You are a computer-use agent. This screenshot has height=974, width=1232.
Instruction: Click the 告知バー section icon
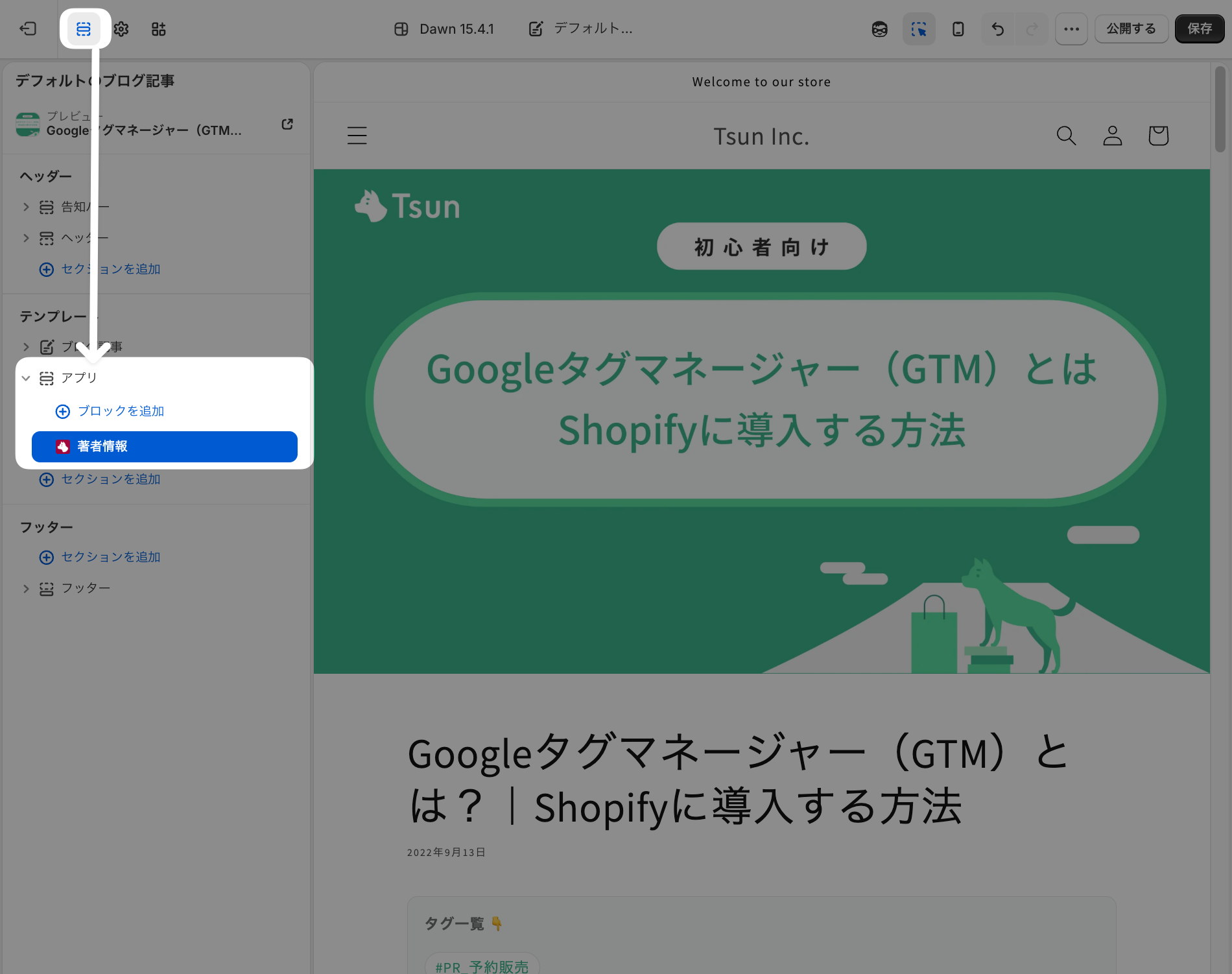point(47,207)
